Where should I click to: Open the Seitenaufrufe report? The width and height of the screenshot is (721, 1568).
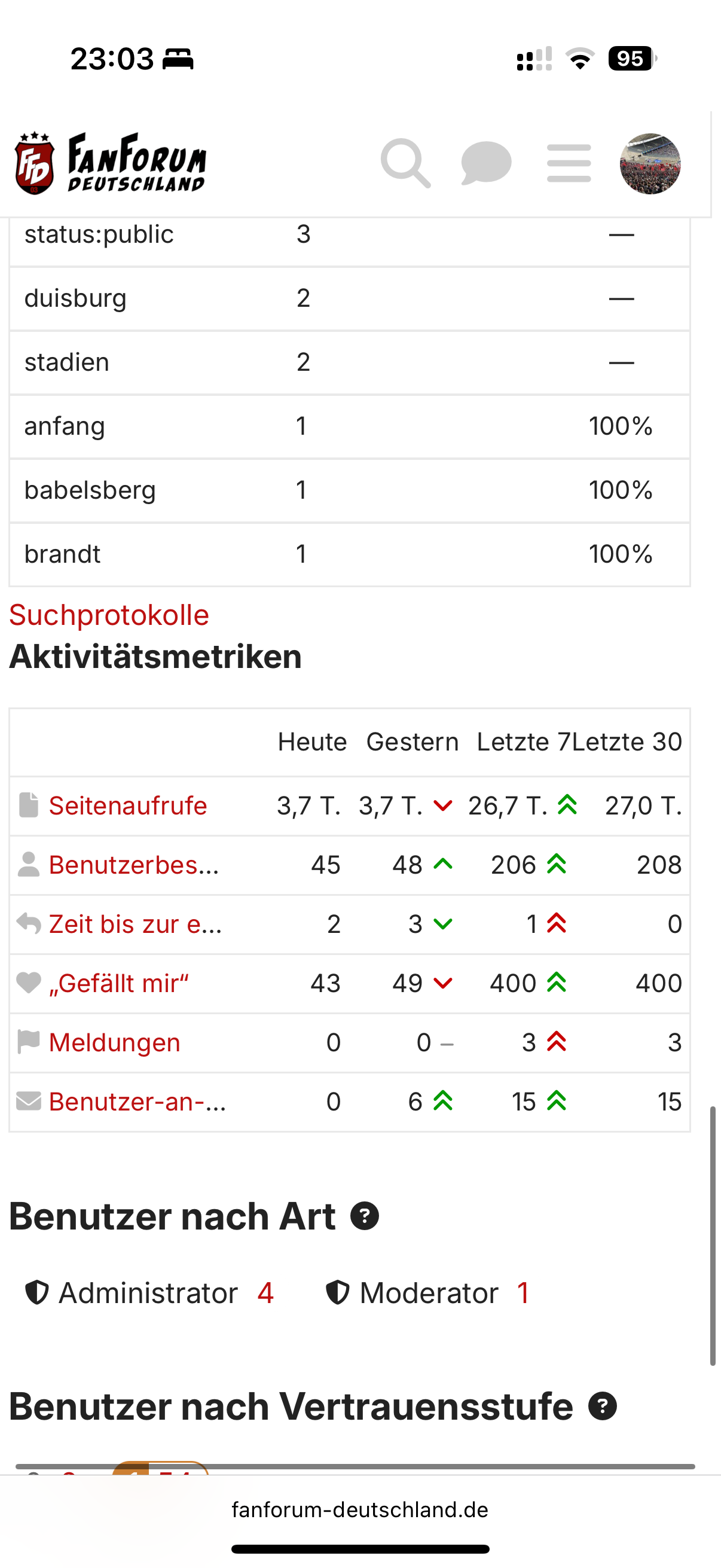pos(128,806)
